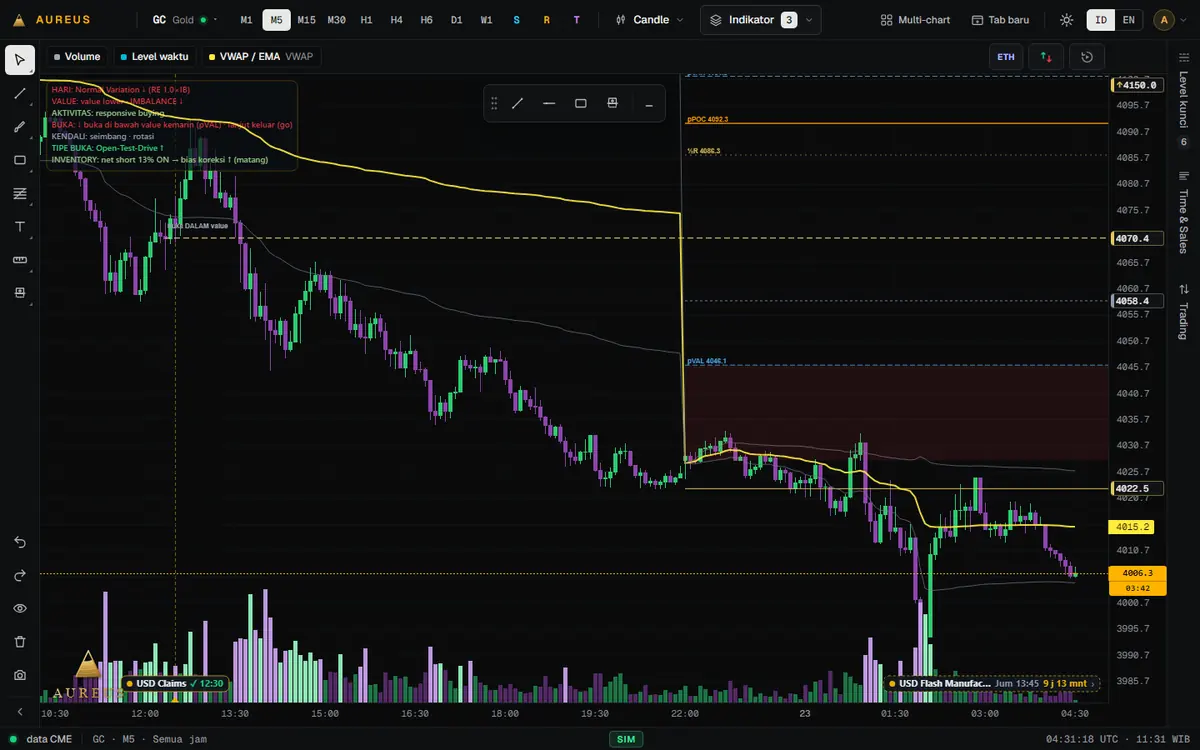Toggle the Level waktu indicator chip
Viewport: 1200px width, 750px height.
coord(154,57)
